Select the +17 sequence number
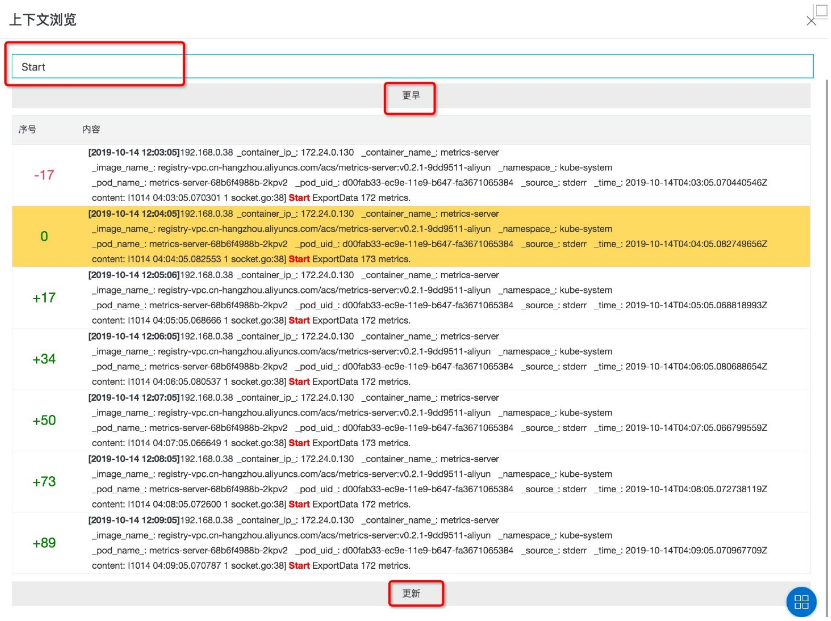Image resolution: width=831 pixels, height=621 pixels. [x=44, y=298]
